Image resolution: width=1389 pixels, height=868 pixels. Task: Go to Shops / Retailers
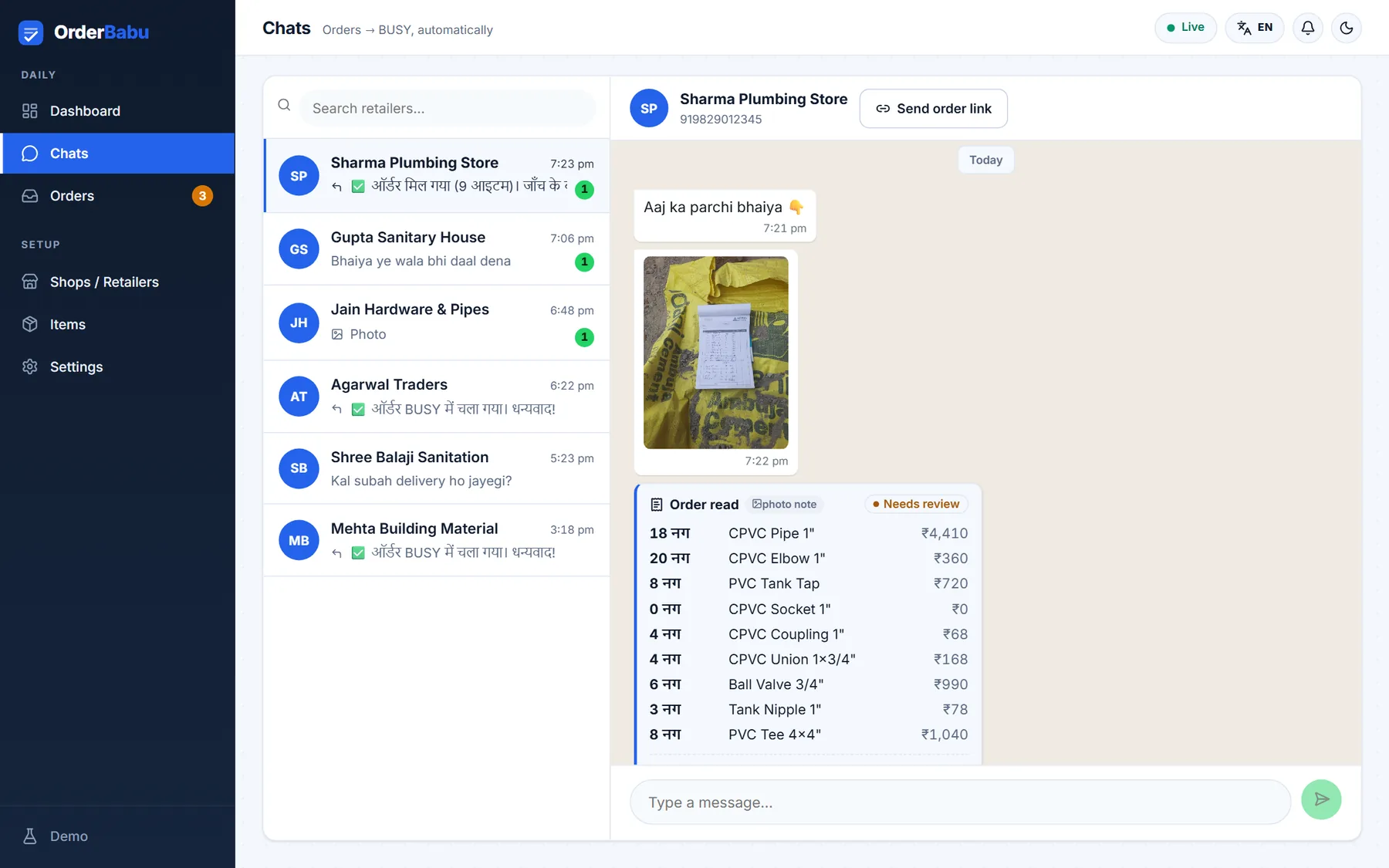click(x=117, y=282)
